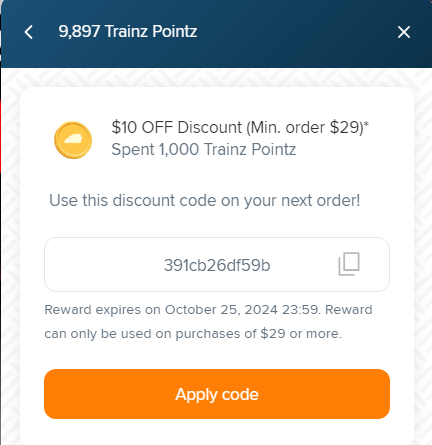Click the red strip on the left edge

click(0, 136)
